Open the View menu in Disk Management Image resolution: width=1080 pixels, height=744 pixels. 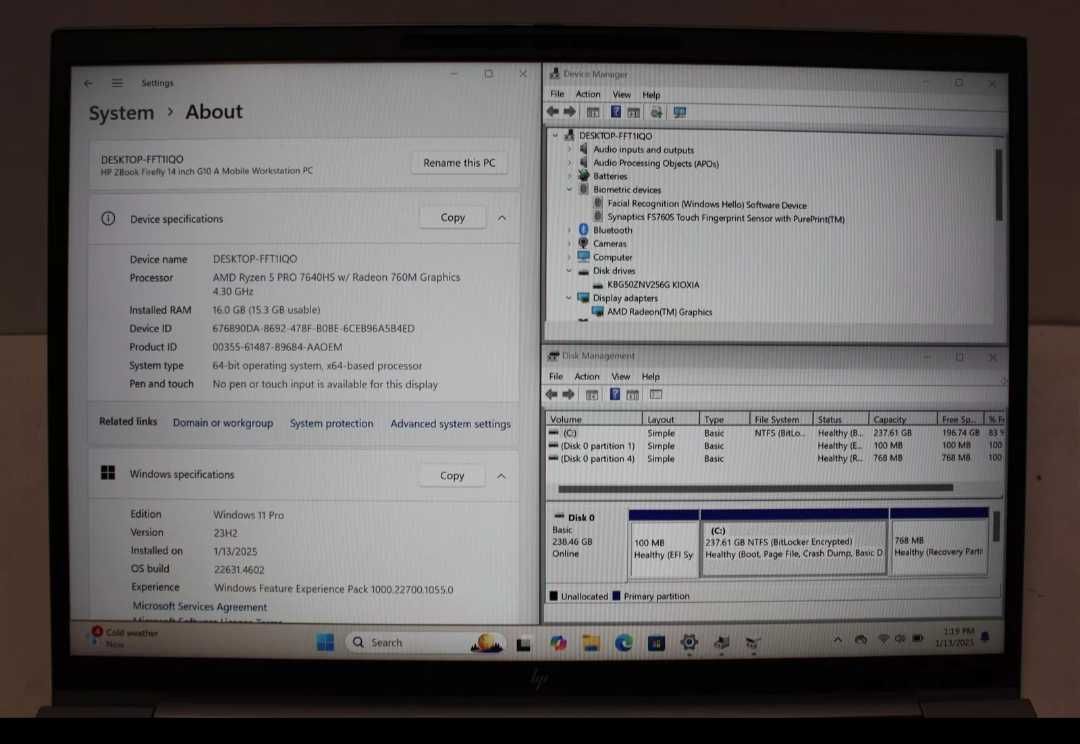[621, 376]
